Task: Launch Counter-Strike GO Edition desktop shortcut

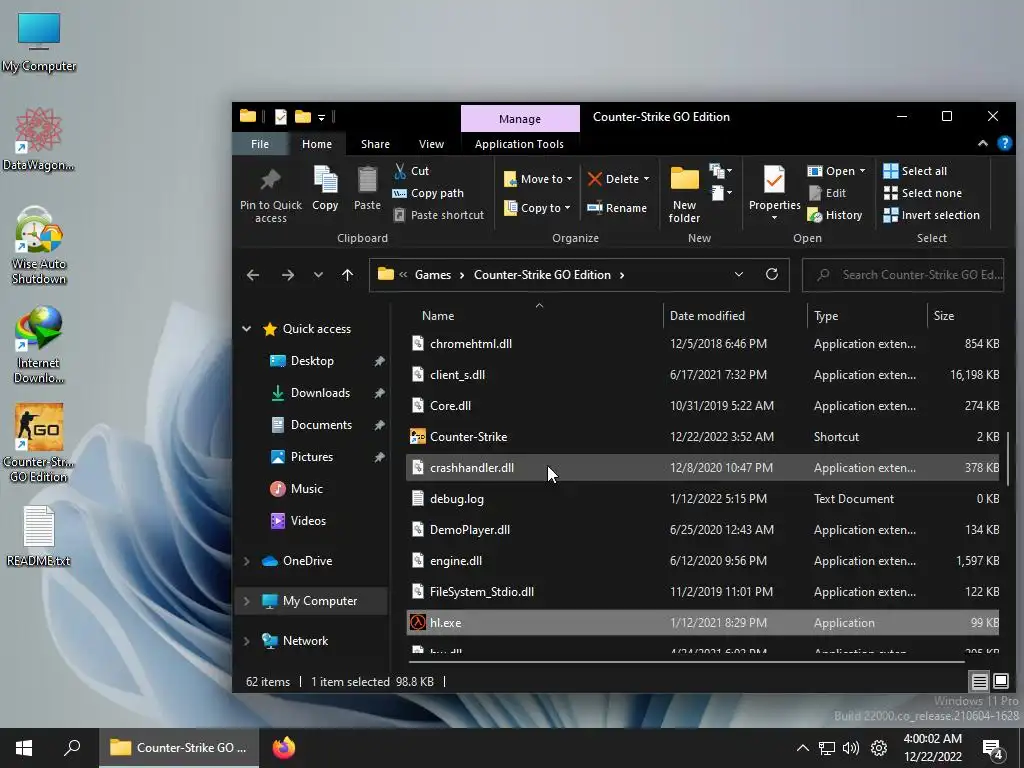Action: 39,443
